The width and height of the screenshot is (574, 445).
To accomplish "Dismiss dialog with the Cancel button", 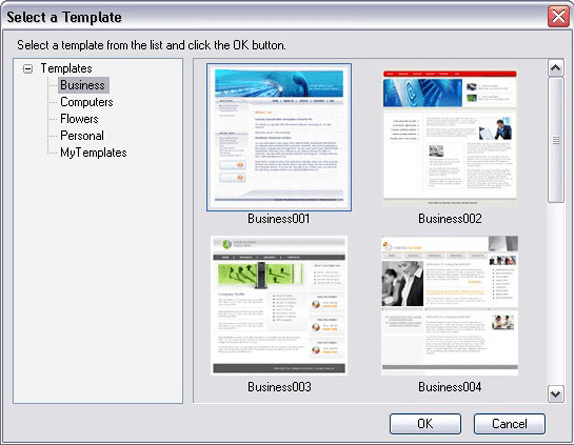I will 510,424.
